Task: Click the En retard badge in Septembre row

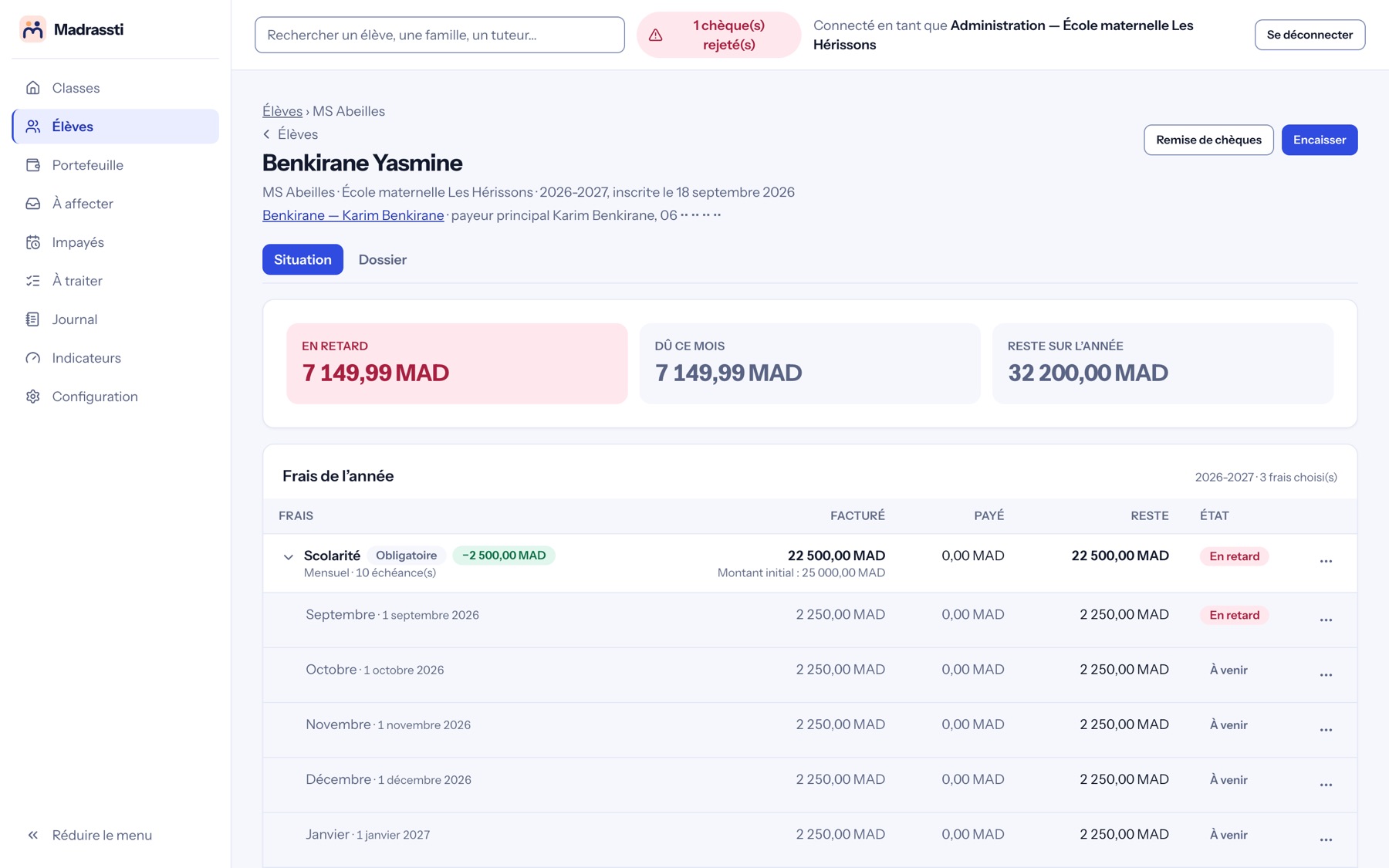Action: (x=1234, y=615)
